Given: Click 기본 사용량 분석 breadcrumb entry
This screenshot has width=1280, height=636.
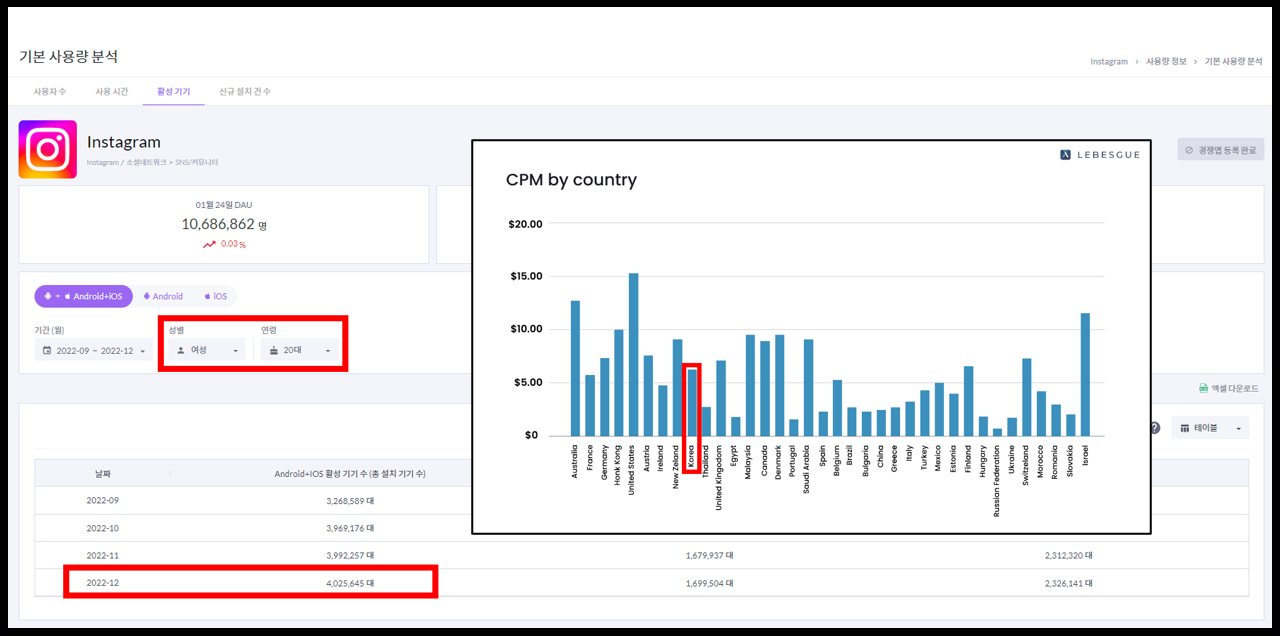Looking at the screenshot, I should 1234,62.
